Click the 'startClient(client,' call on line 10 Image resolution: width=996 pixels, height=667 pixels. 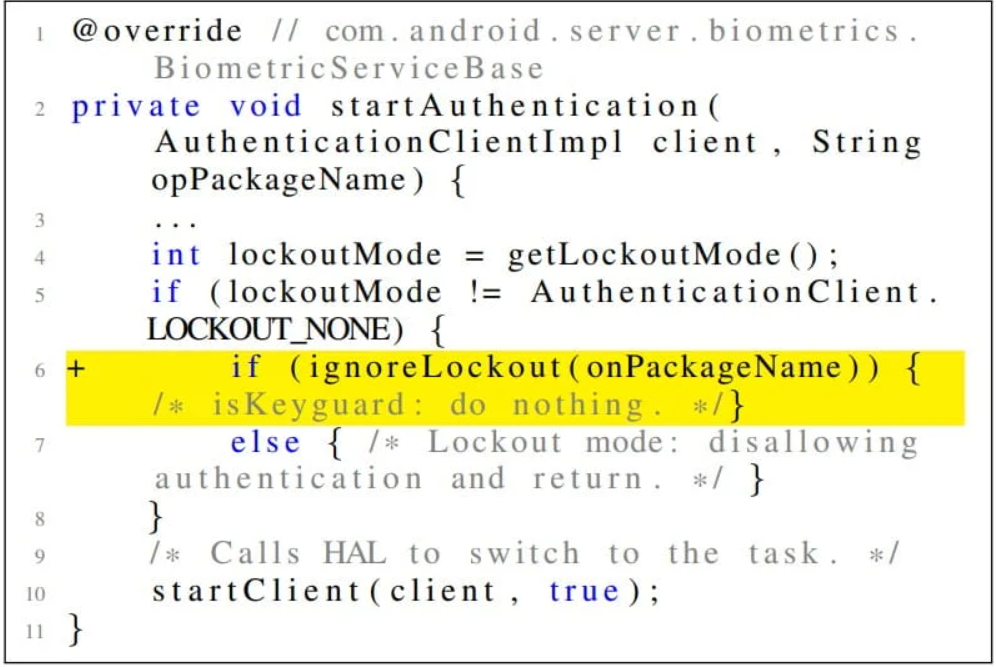[337, 591]
